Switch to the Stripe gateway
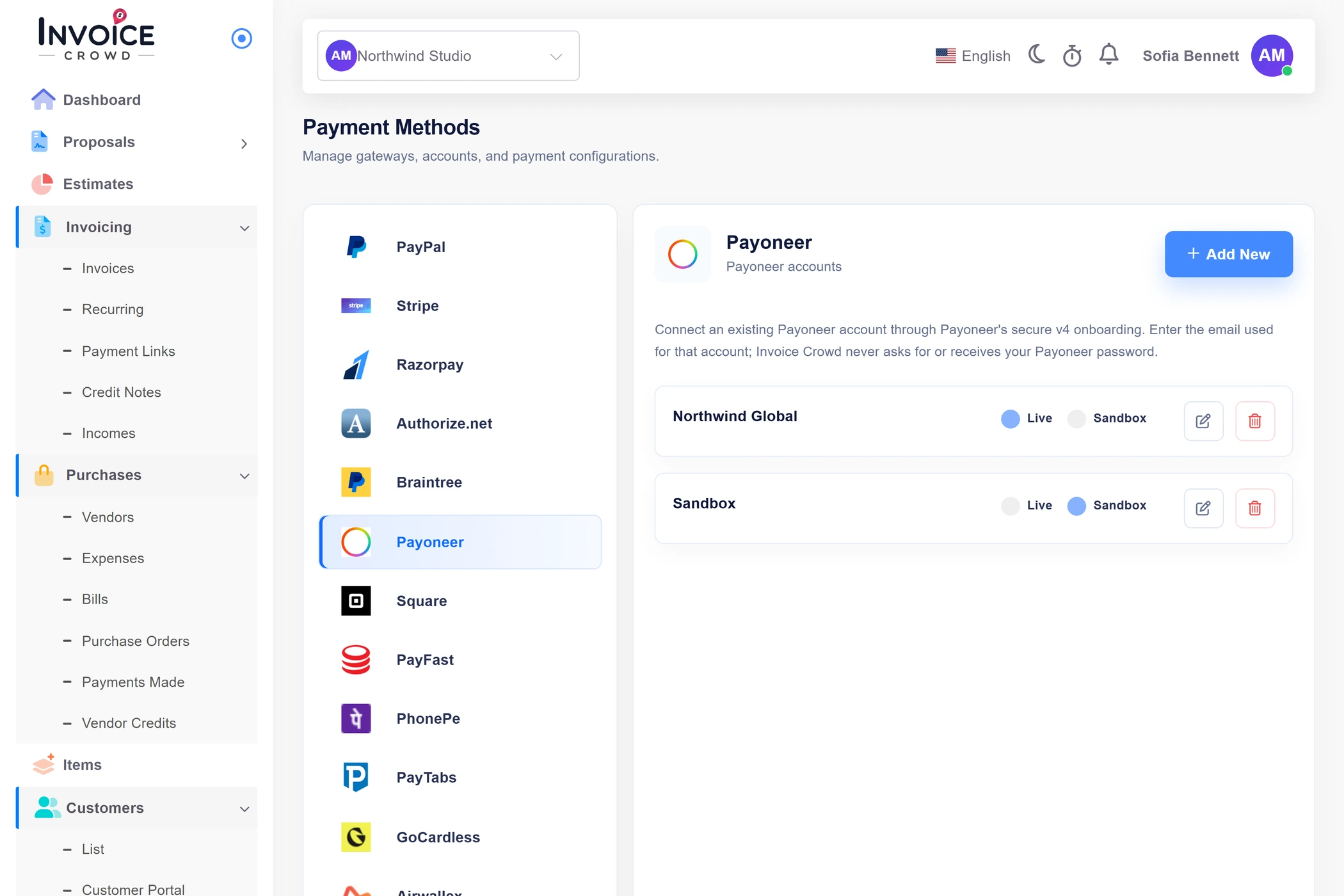Screen dimensions: 1344x896 coord(460,305)
